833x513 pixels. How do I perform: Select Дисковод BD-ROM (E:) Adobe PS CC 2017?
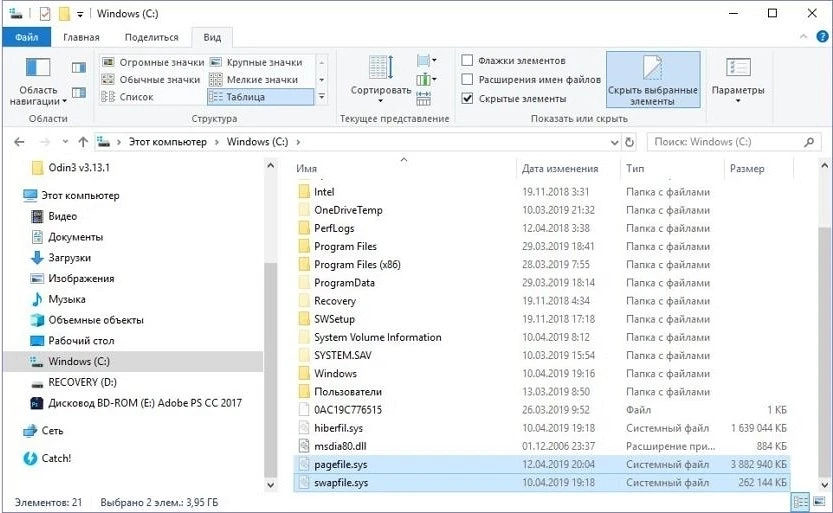144,403
